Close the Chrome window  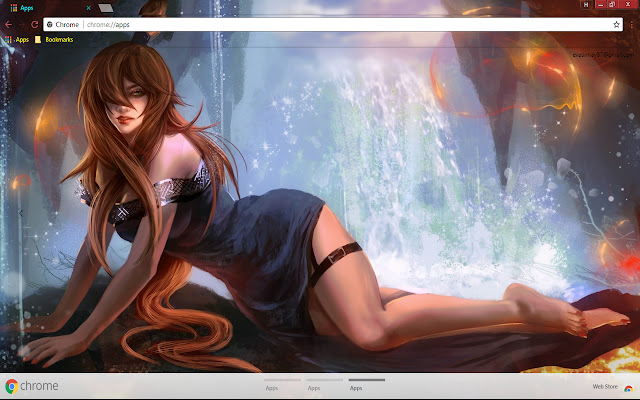pyautogui.click(x=628, y=4)
